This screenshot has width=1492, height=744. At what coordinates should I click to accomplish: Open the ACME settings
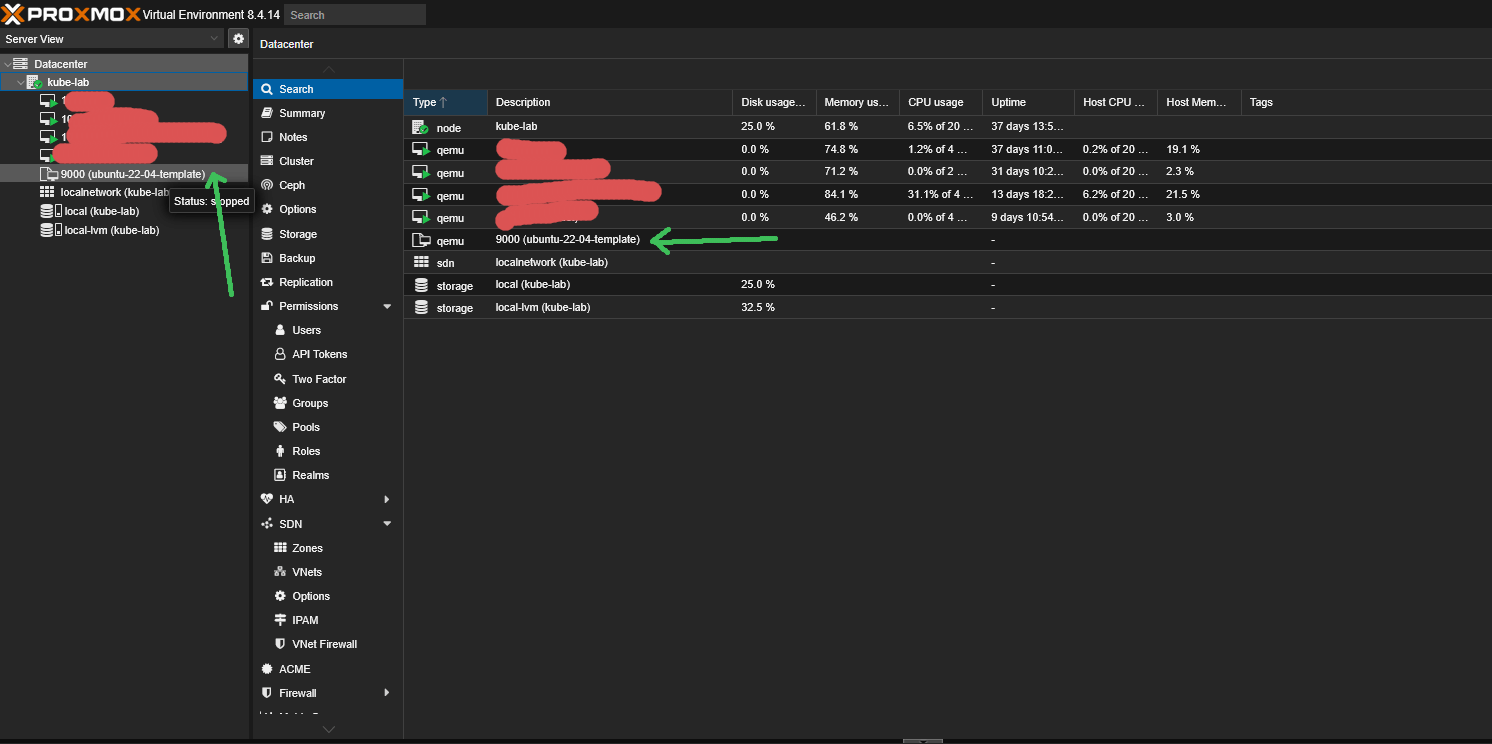(x=294, y=669)
